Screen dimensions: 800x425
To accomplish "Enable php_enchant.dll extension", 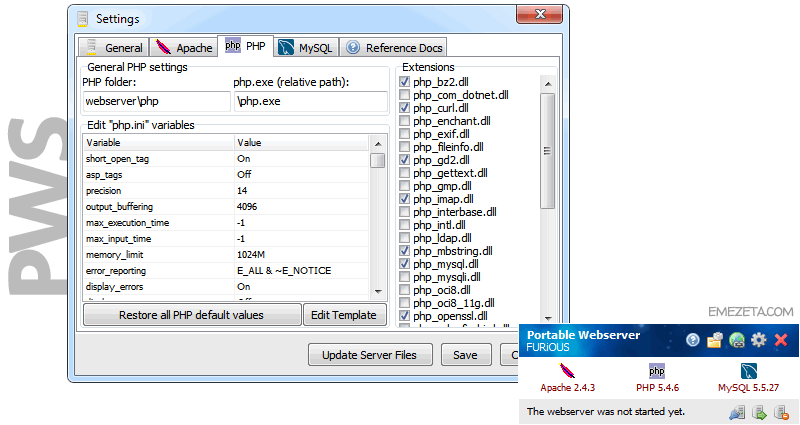I will pos(405,121).
